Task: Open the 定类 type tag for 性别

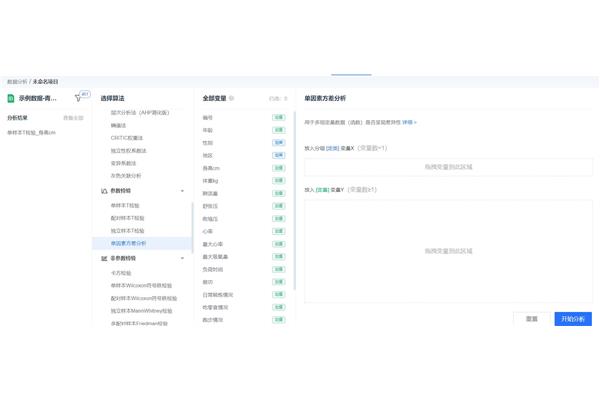Action: click(279, 143)
